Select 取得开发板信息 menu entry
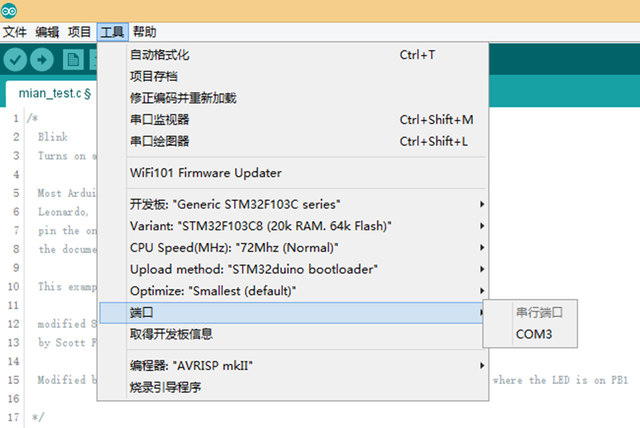This screenshot has width=640, height=428. (293, 334)
